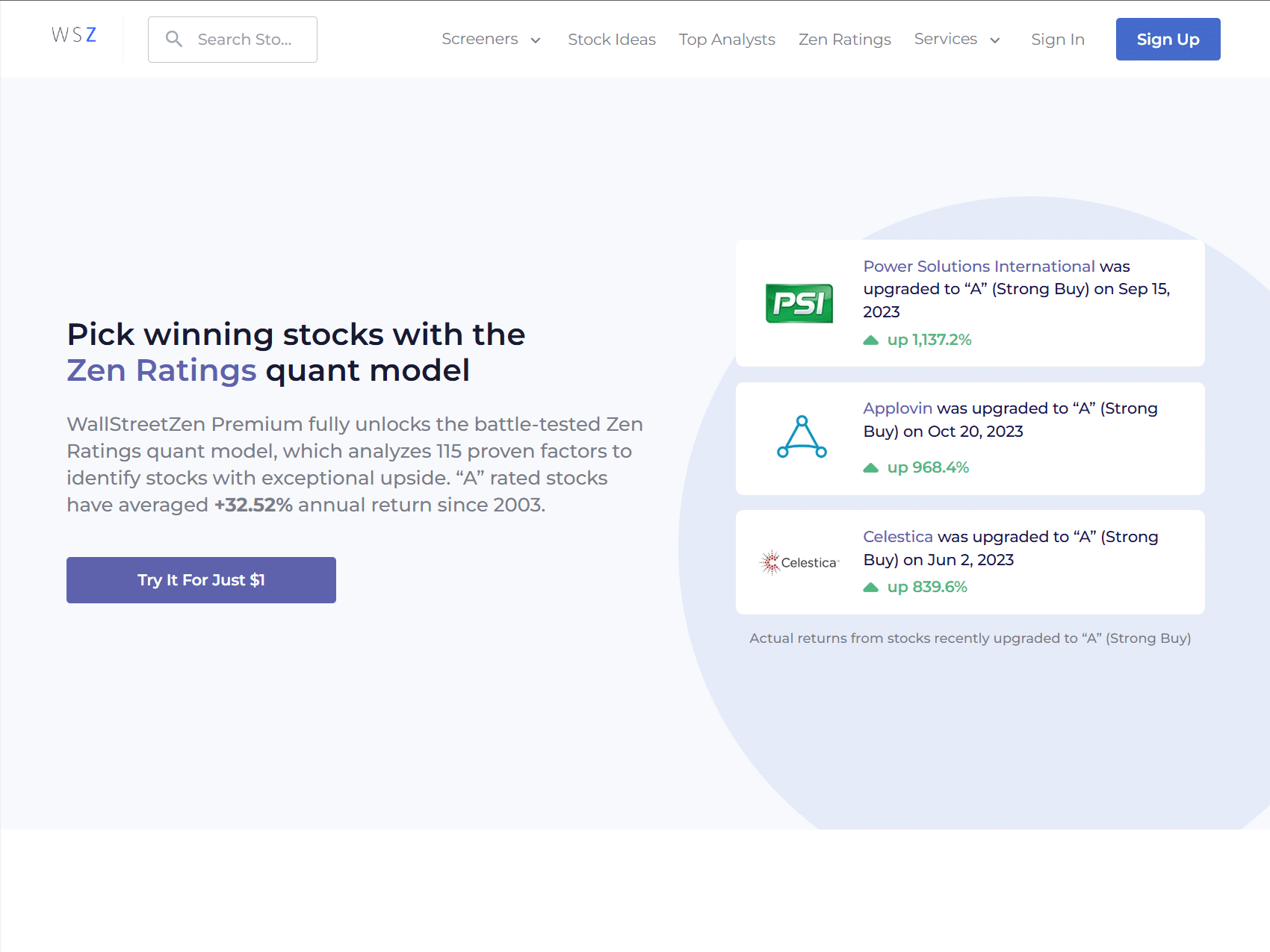Open the Power Solutions International link
This screenshot has width=1270, height=952.
[977, 266]
